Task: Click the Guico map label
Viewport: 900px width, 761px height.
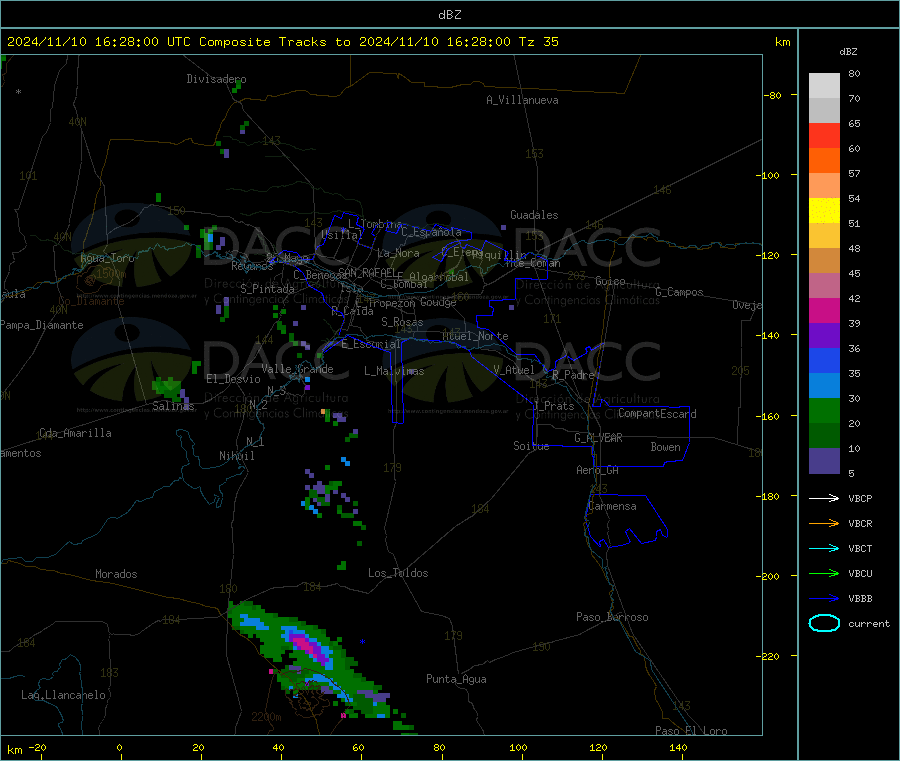Action: tap(610, 281)
